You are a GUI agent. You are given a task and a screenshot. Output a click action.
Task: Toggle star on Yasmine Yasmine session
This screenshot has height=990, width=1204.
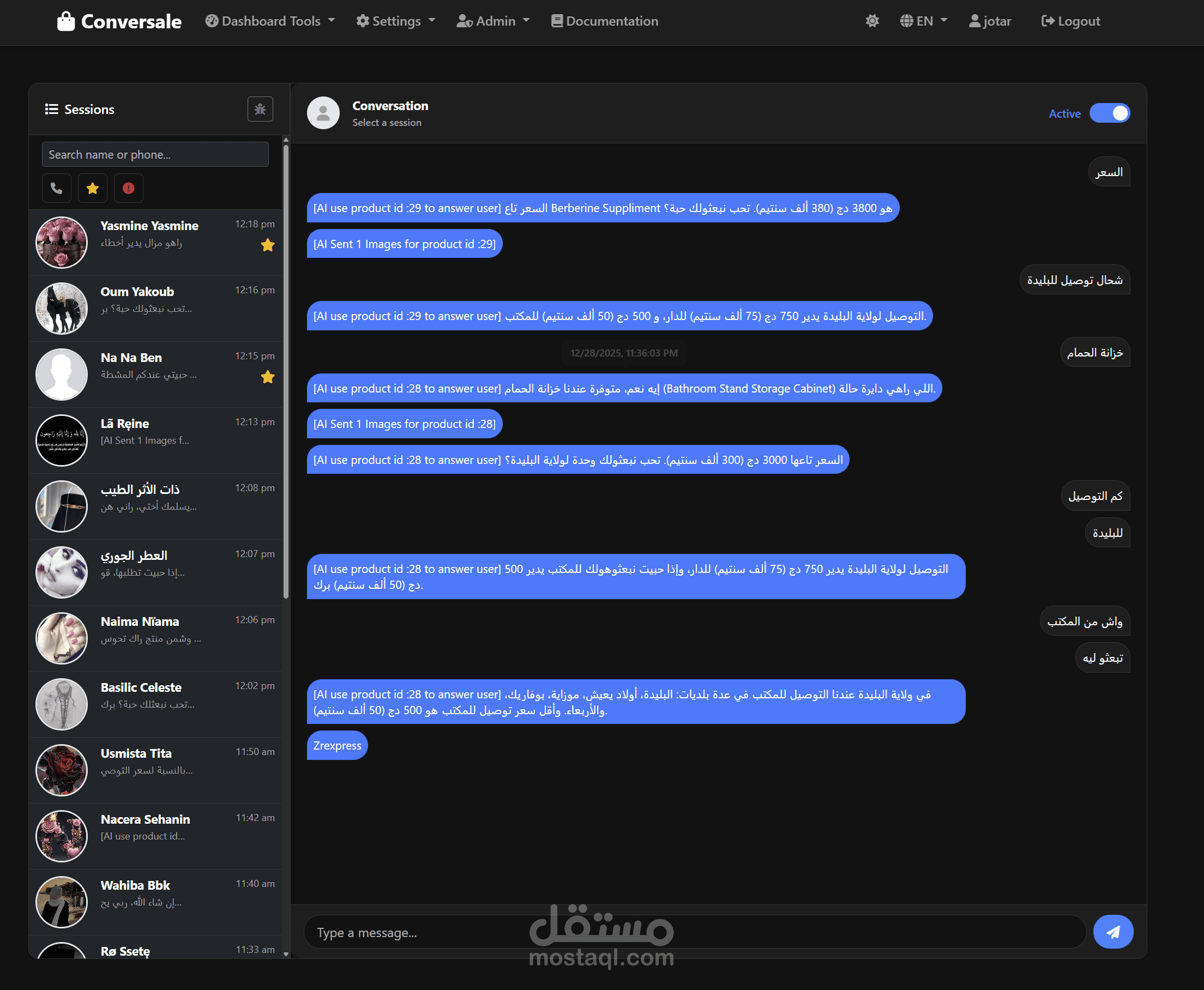click(x=268, y=245)
